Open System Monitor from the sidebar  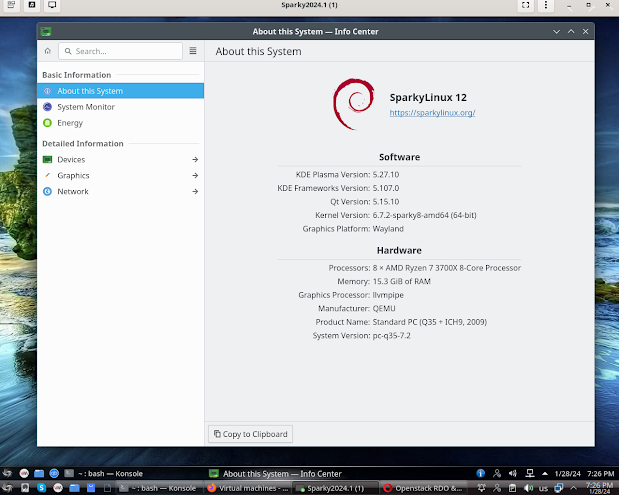pos(120,107)
